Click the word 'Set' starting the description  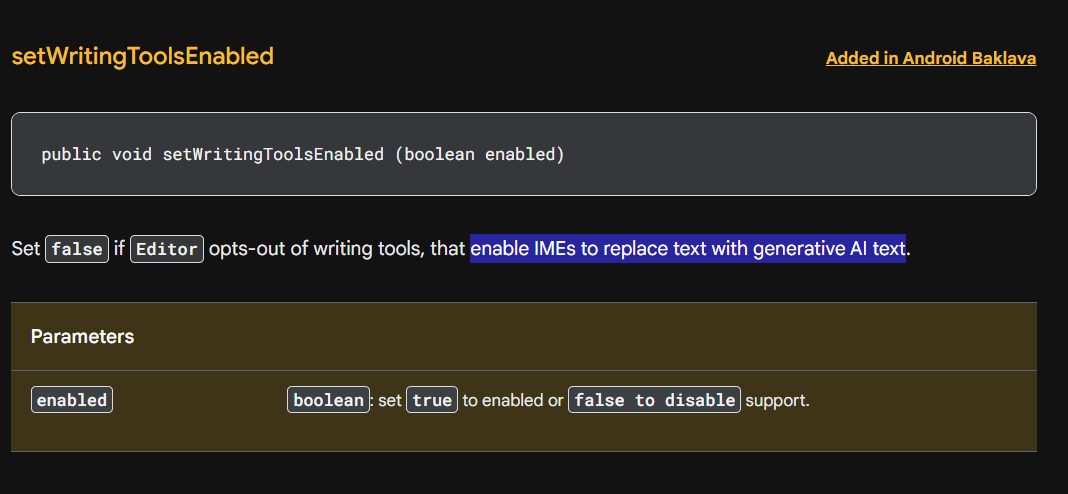coord(25,248)
